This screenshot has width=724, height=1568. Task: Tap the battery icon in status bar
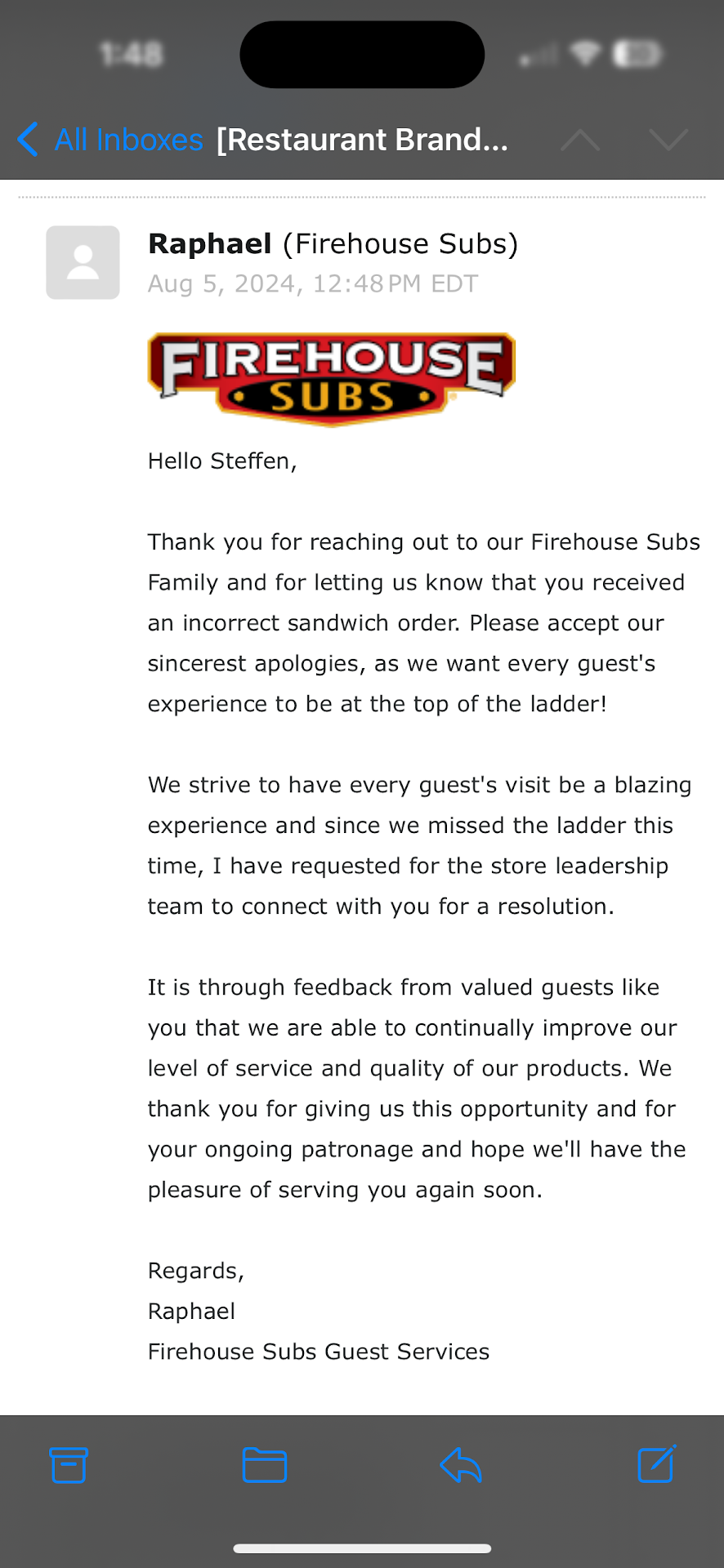(637, 55)
